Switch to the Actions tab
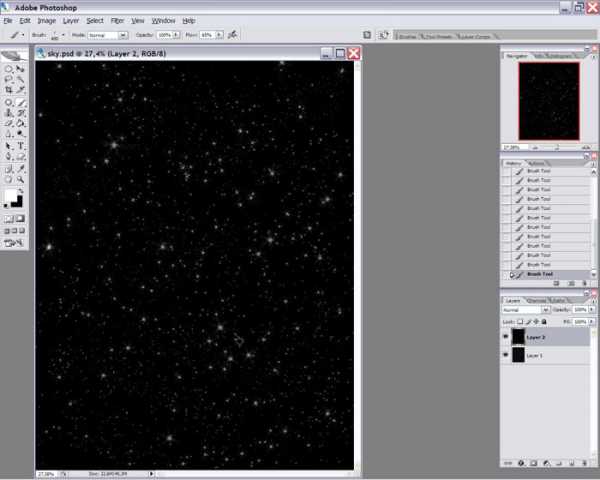600x480 pixels. [x=537, y=163]
